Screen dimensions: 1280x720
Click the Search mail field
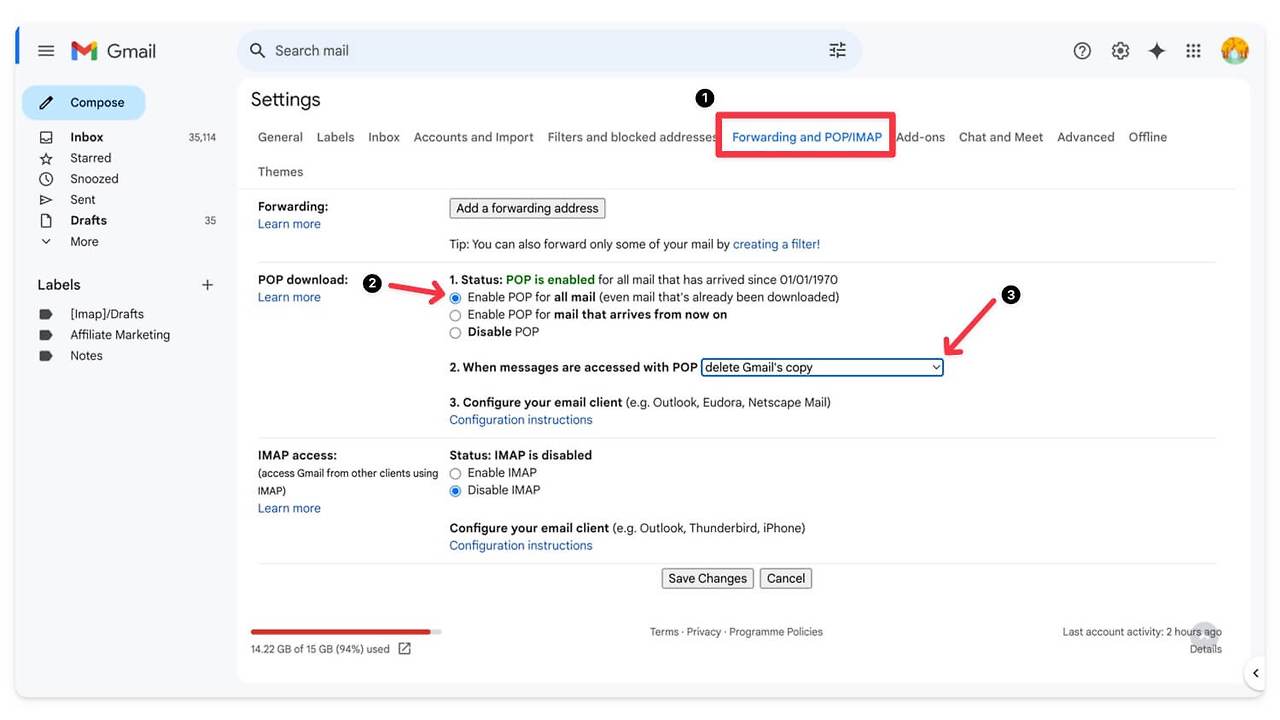pyautogui.click(x=548, y=50)
